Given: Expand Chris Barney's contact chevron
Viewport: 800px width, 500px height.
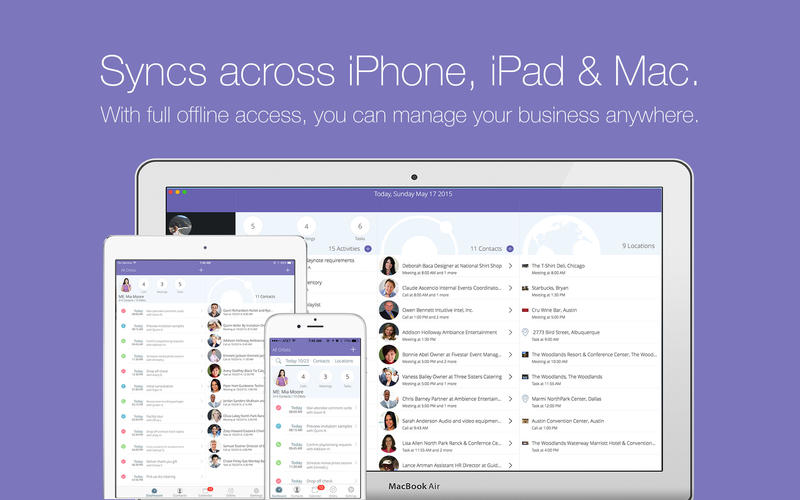Looking at the screenshot, I should coord(510,398).
